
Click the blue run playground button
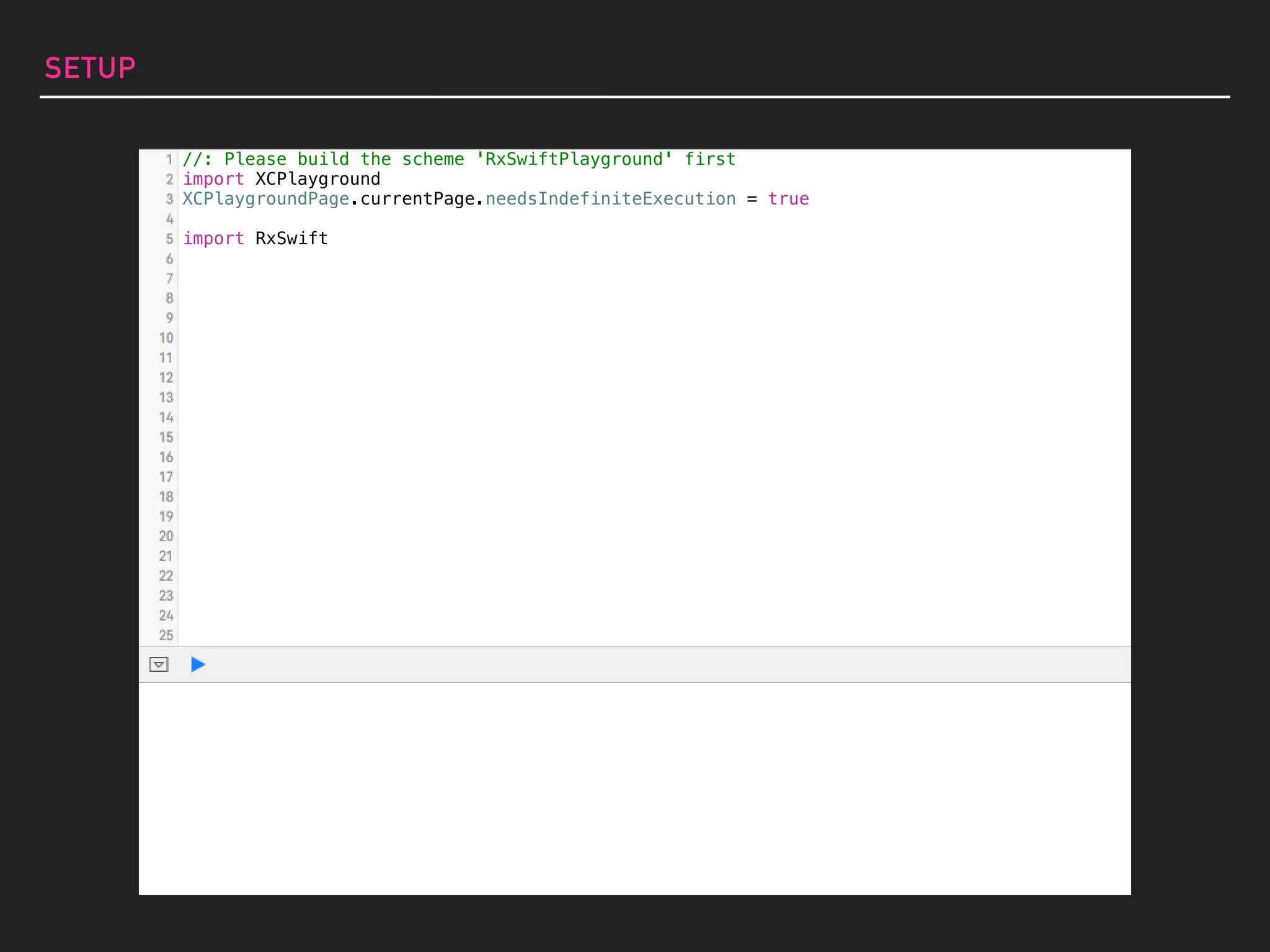(198, 664)
